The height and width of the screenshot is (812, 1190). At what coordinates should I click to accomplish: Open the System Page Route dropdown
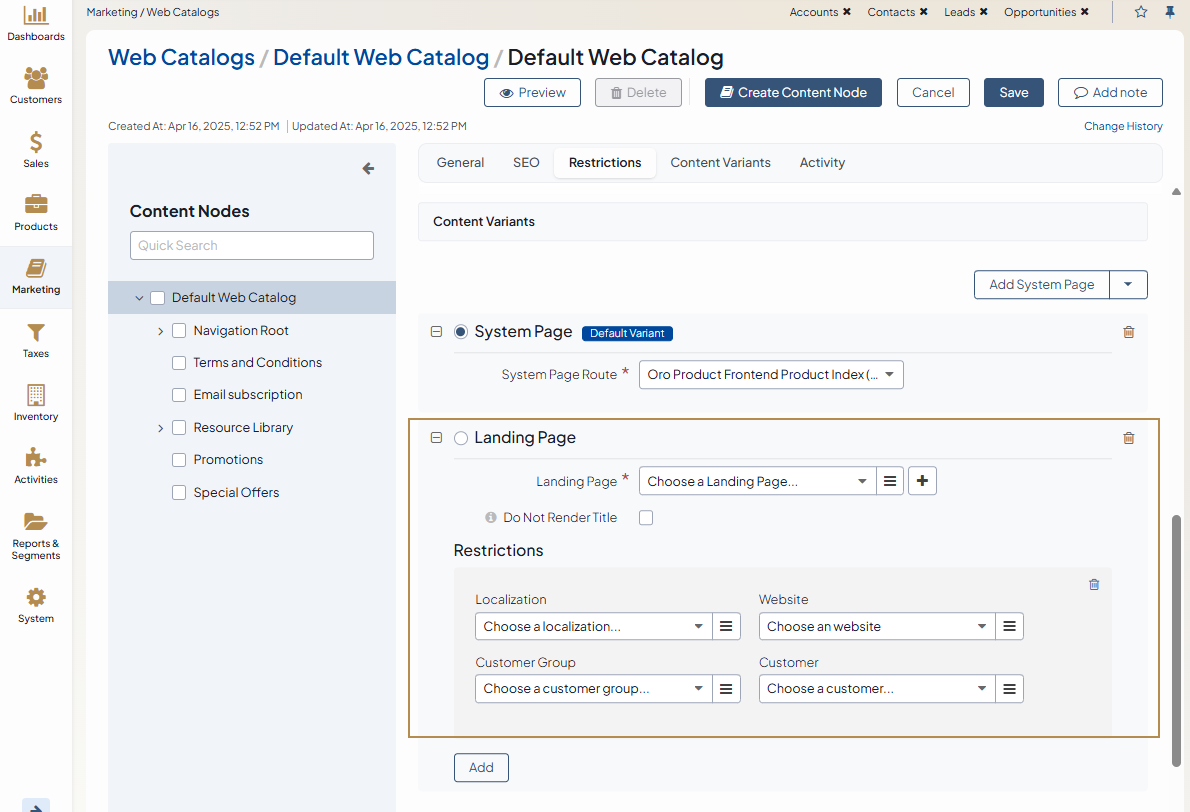pos(770,375)
